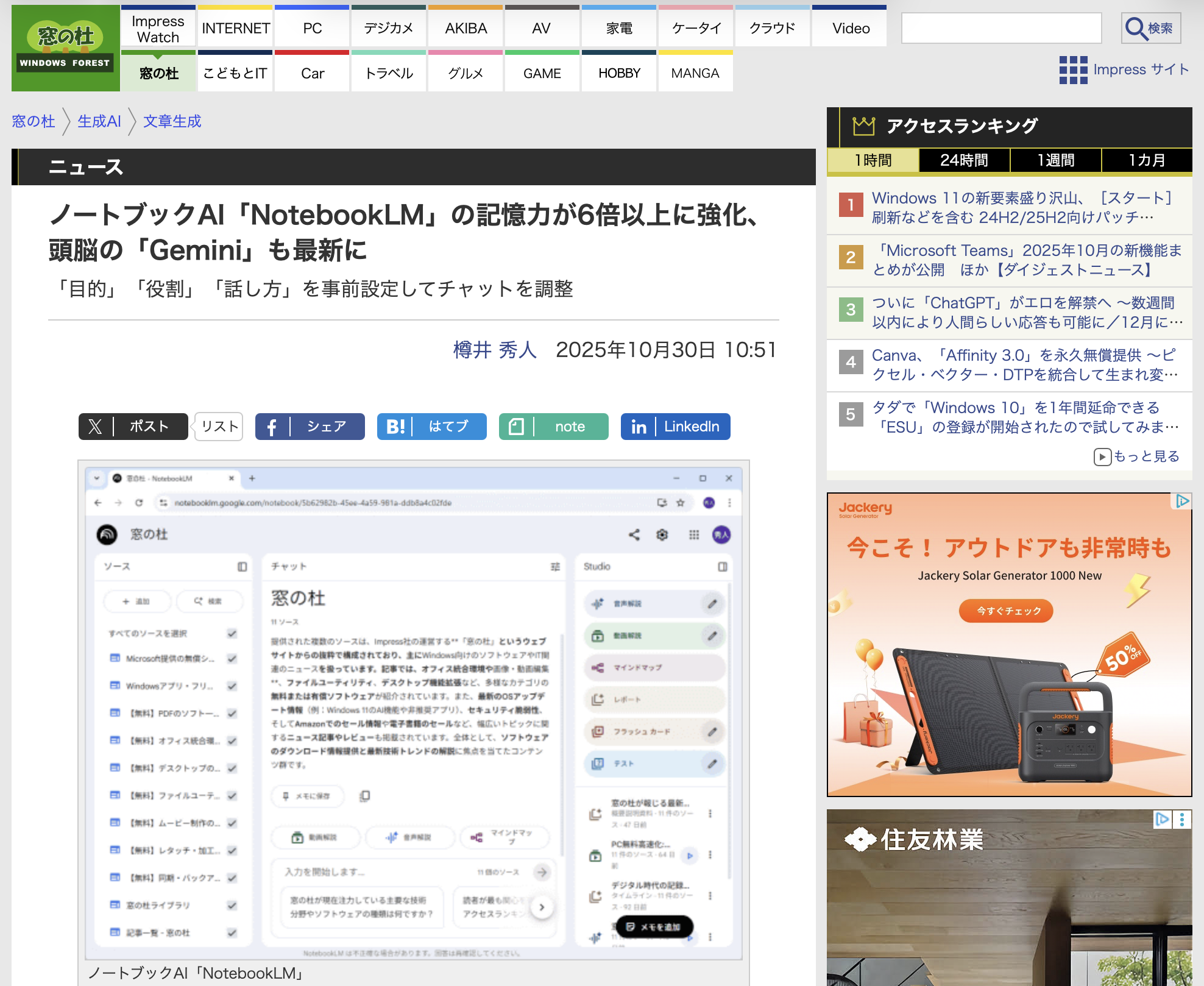The image size is (1204, 986).
Task: Go to the GAME site section
Action: coord(542,73)
